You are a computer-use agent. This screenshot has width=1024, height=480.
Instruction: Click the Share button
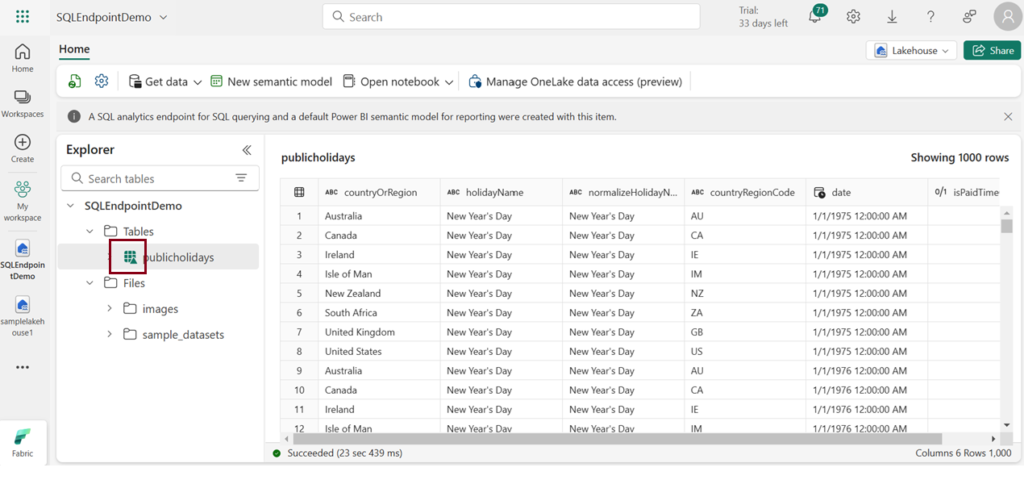click(992, 51)
